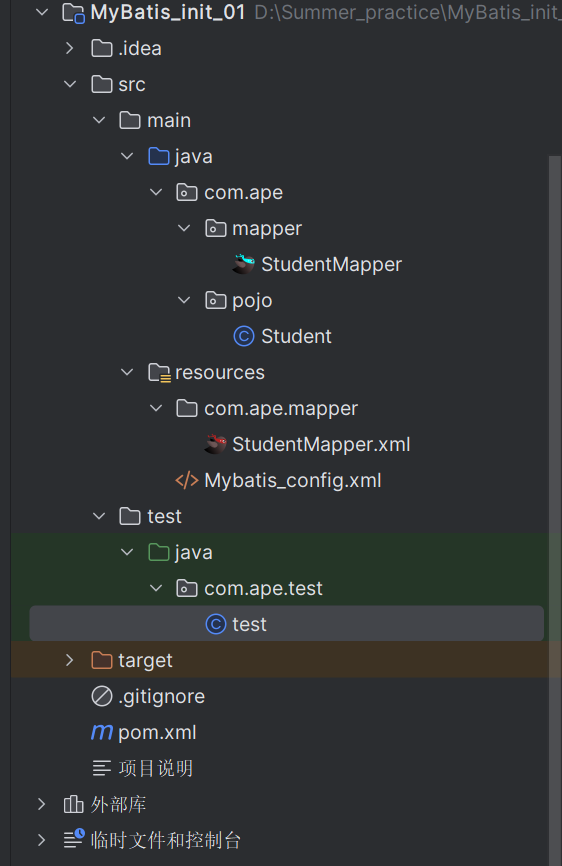Screen dimensions: 562x866
Task: Click the pojo package icon
Action: point(215,300)
